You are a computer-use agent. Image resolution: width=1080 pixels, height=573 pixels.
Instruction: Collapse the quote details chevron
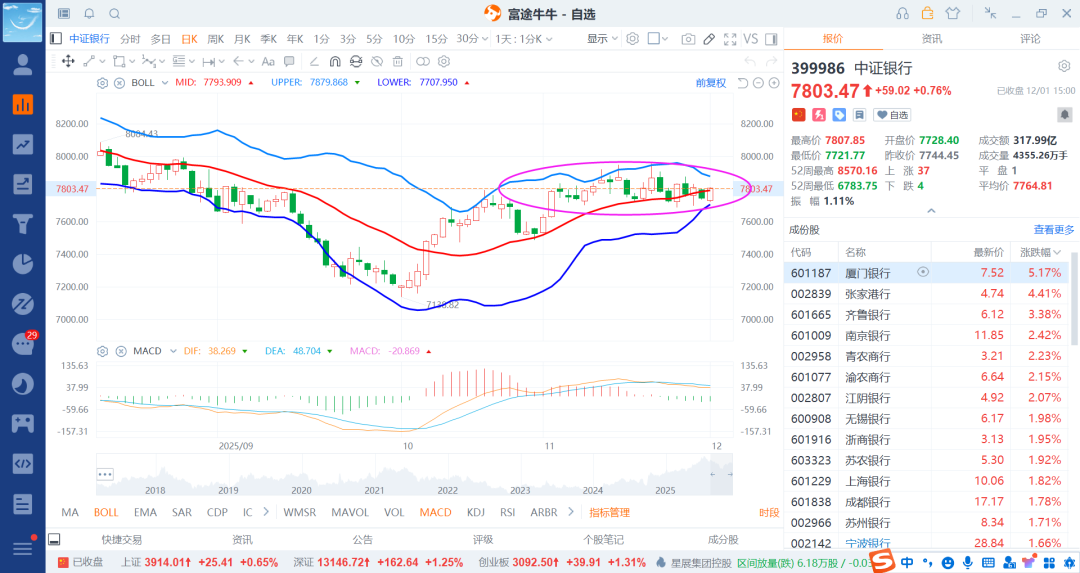[931, 211]
